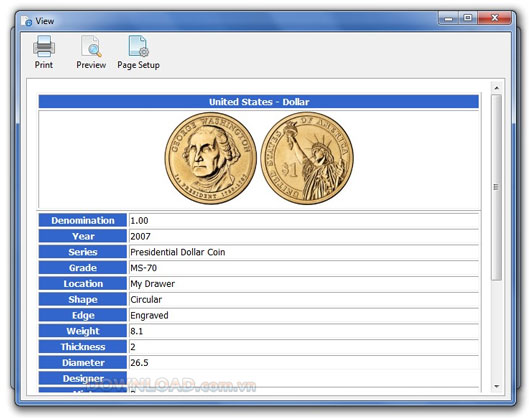
Task: Click the United States - Dollar header
Action: 259,102
